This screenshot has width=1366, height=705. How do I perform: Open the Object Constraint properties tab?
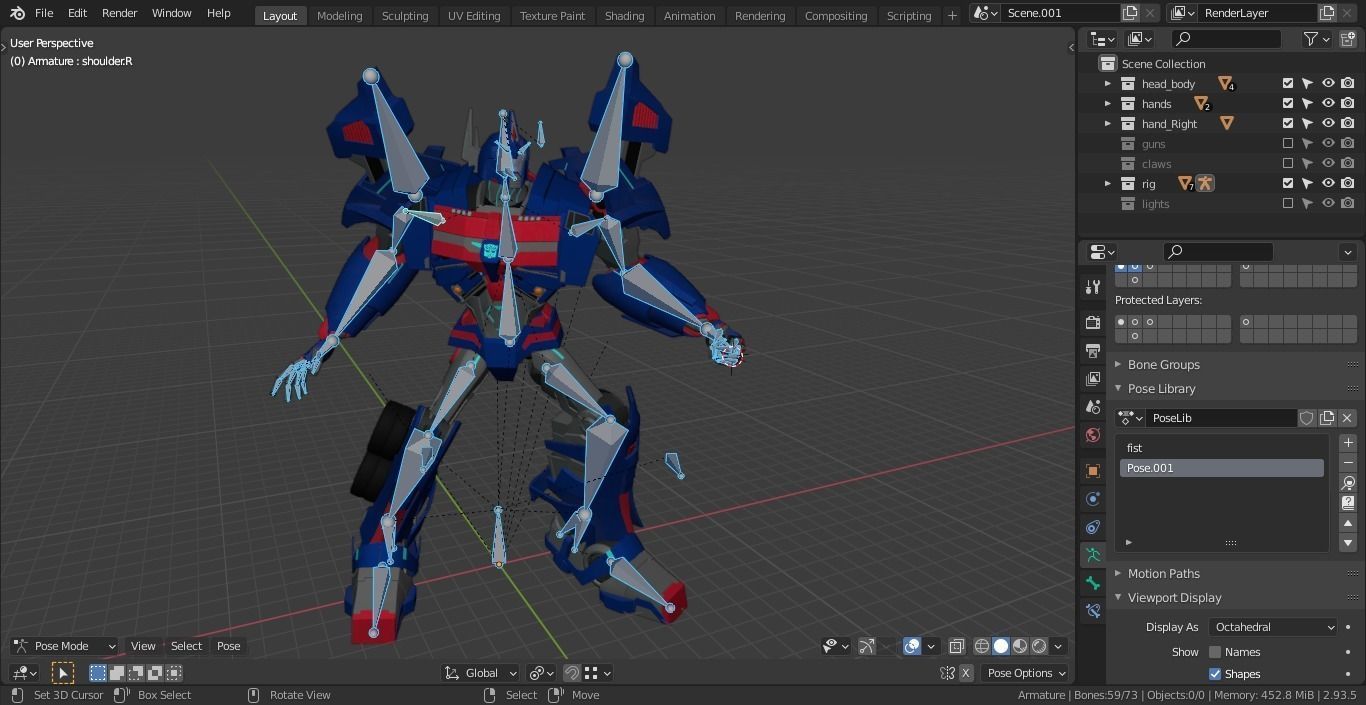(1092, 527)
